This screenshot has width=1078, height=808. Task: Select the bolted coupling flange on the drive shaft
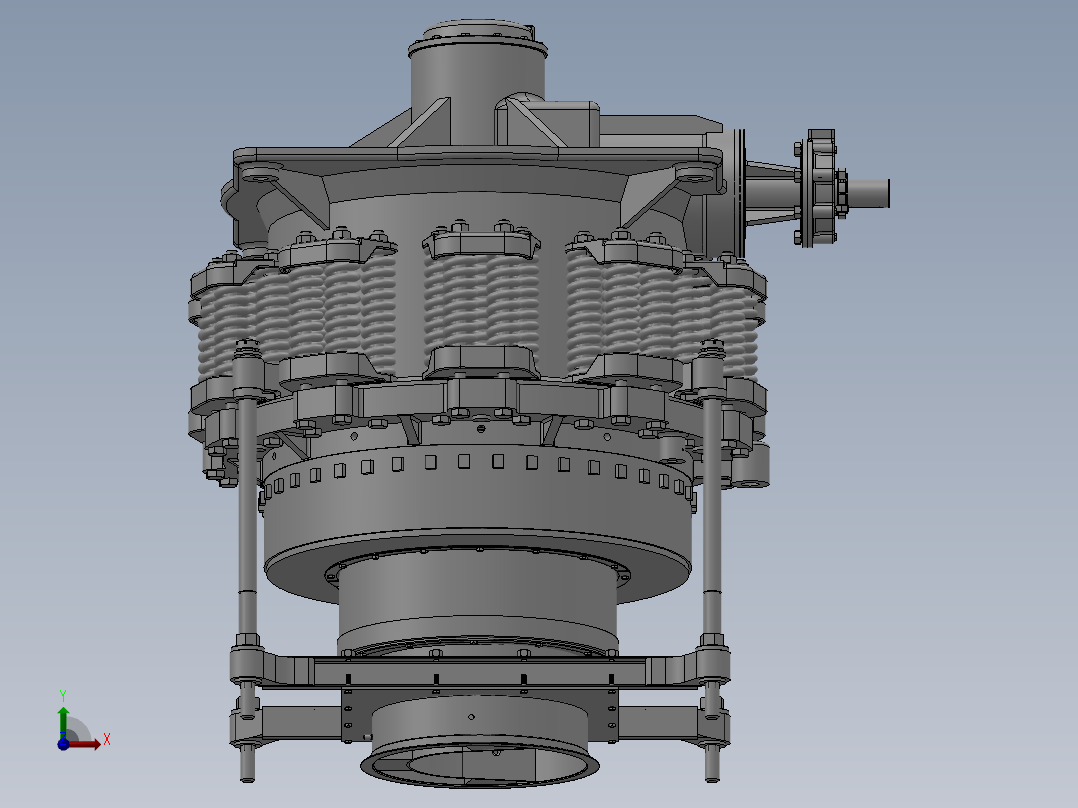click(817, 188)
